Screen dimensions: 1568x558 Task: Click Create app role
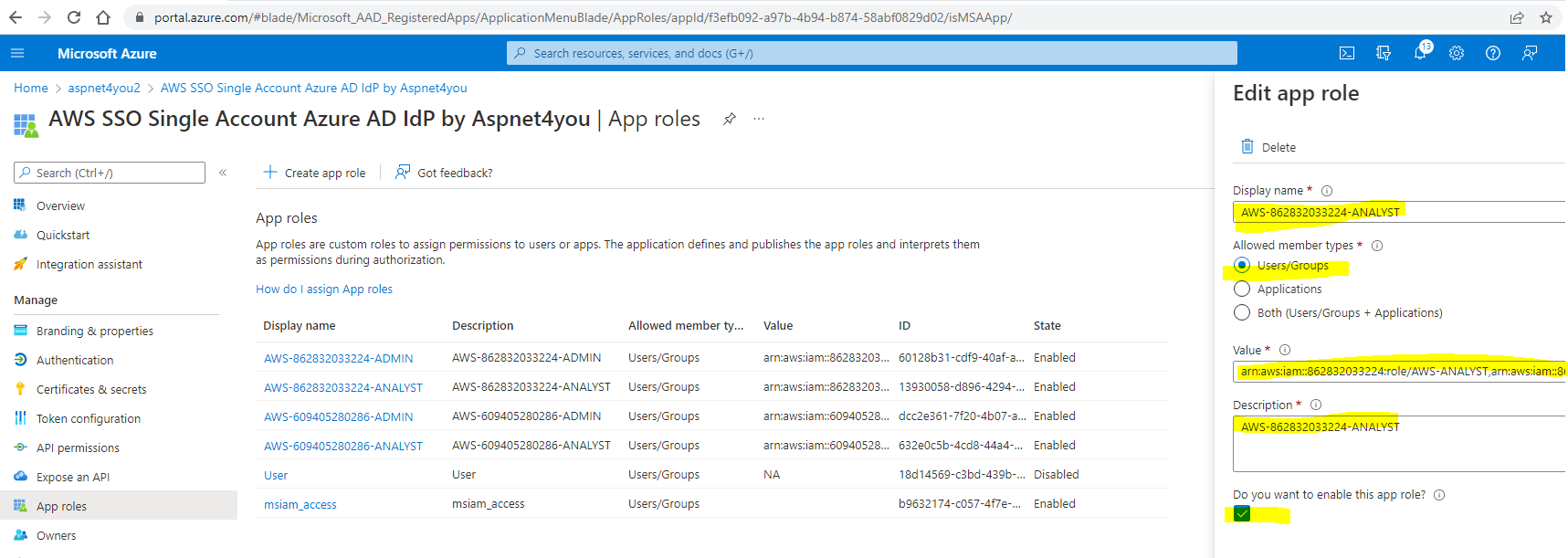pyautogui.click(x=314, y=173)
